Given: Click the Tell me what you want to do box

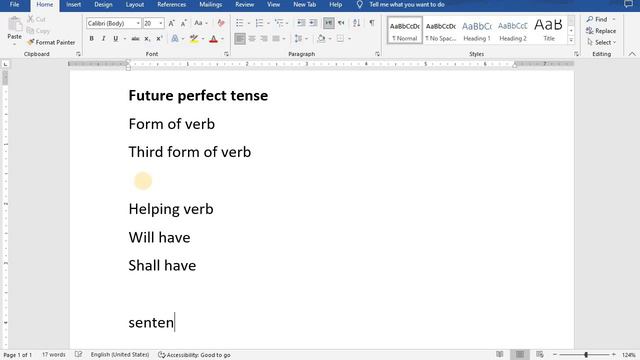Looking at the screenshot, I should [407, 4].
